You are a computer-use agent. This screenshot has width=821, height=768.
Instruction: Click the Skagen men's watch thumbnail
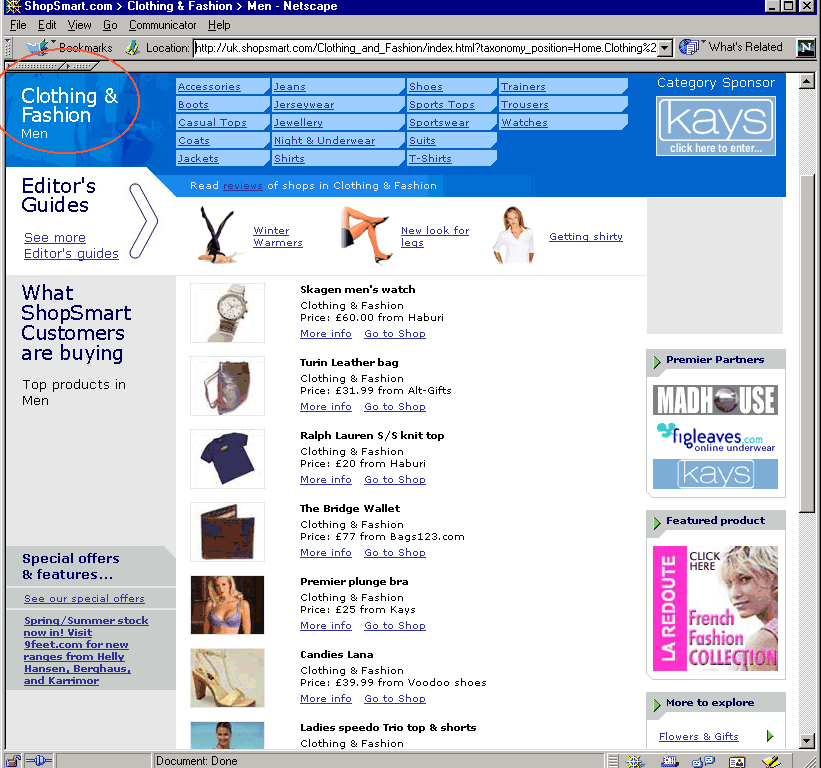(227, 313)
